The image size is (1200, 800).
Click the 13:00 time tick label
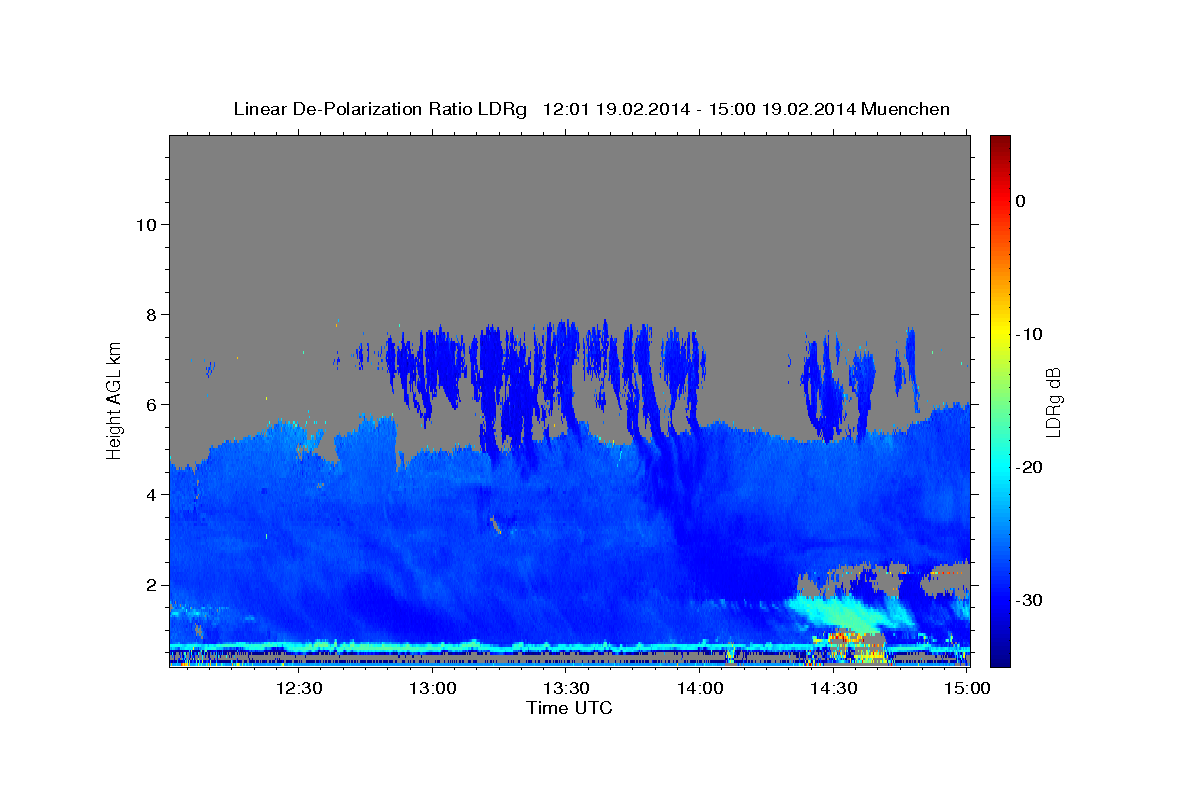(433, 688)
